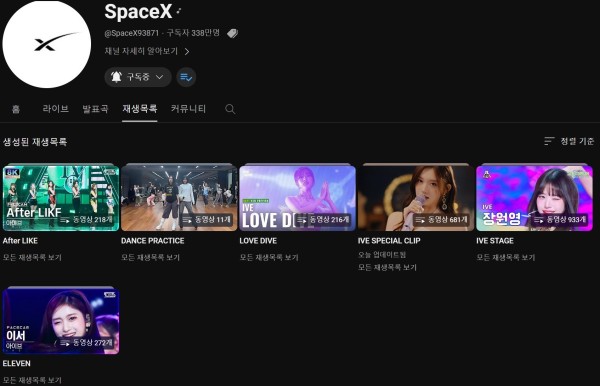Open the DANCE PRACTICE playlist thumbnail
The image size is (600, 386).
point(179,198)
